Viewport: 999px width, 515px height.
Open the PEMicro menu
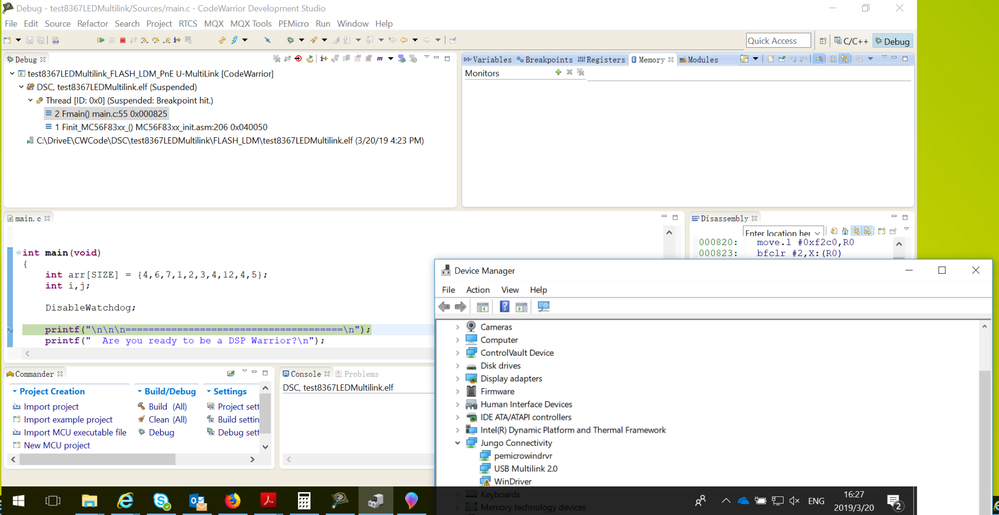coord(293,24)
